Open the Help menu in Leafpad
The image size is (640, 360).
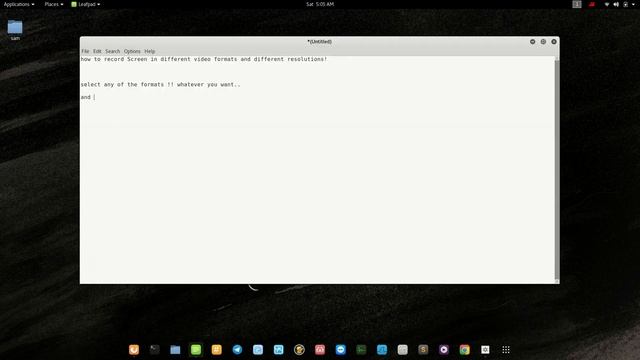pos(149,51)
